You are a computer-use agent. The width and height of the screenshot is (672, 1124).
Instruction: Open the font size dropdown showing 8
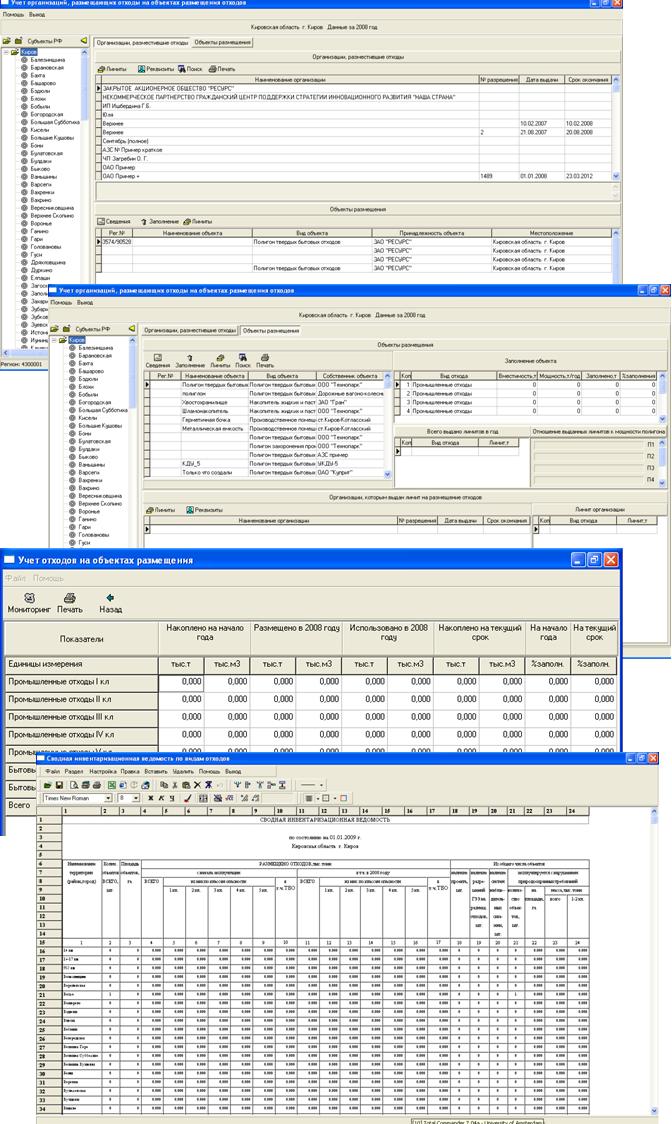click(x=136, y=798)
